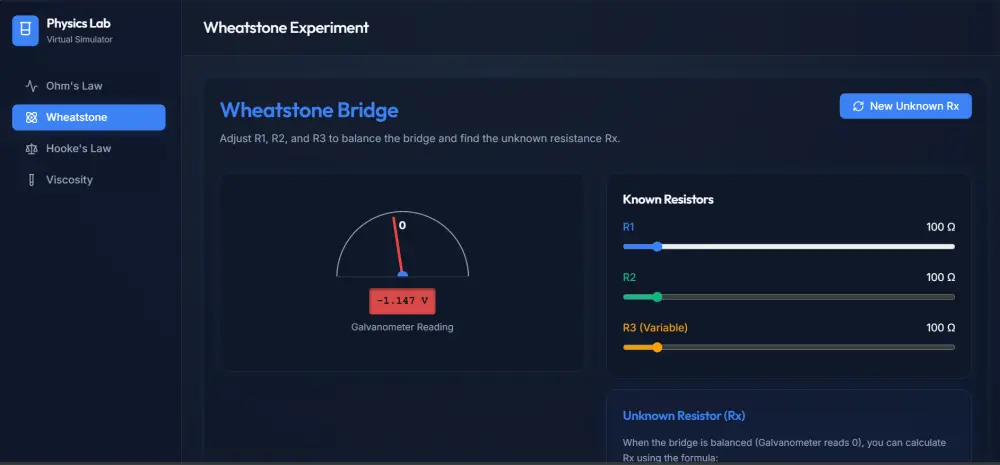Click the 100 Ω value for R3
This screenshot has height=465, width=1000.
coord(941,328)
